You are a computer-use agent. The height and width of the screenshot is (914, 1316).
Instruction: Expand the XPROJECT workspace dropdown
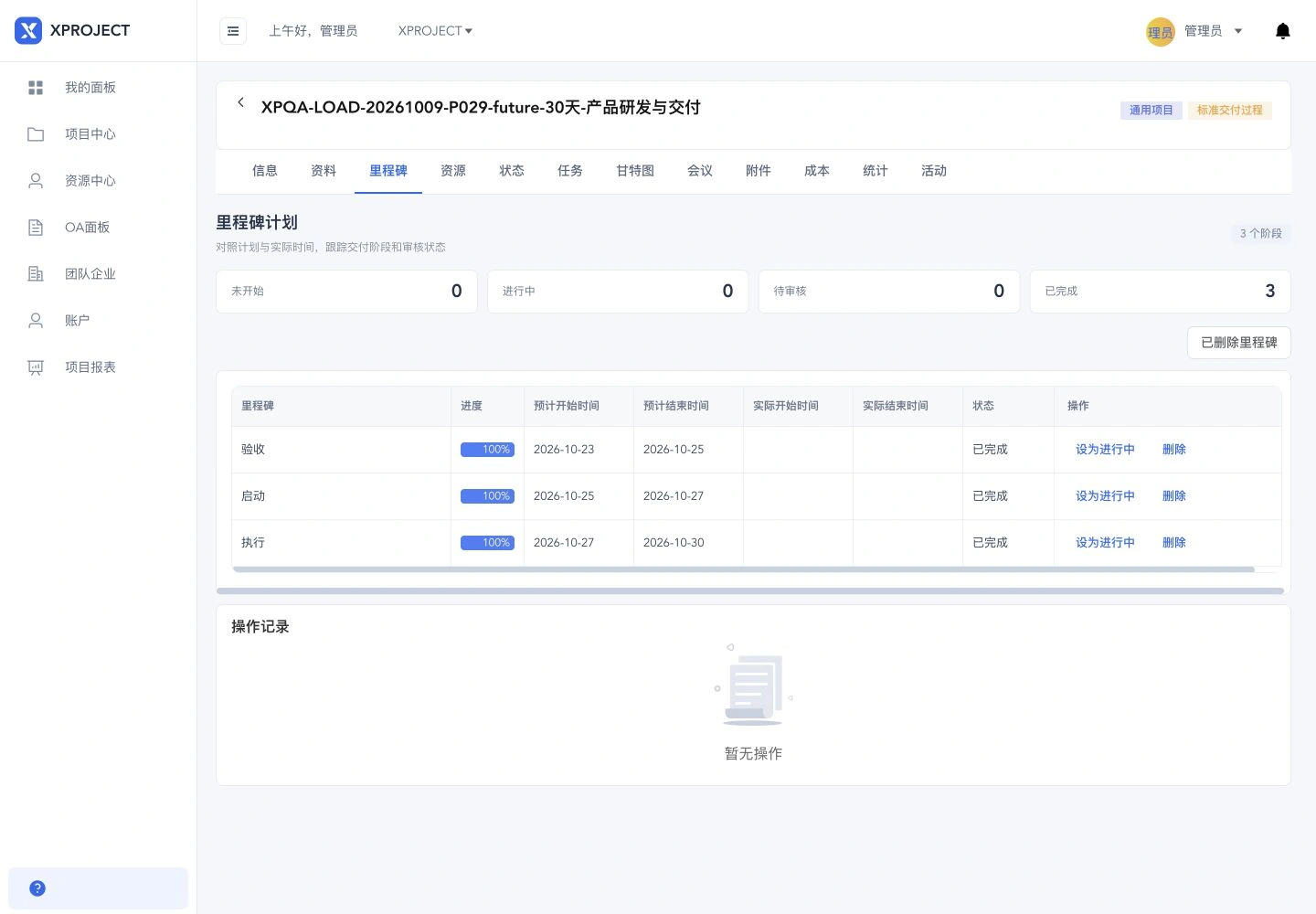[x=435, y=31]
